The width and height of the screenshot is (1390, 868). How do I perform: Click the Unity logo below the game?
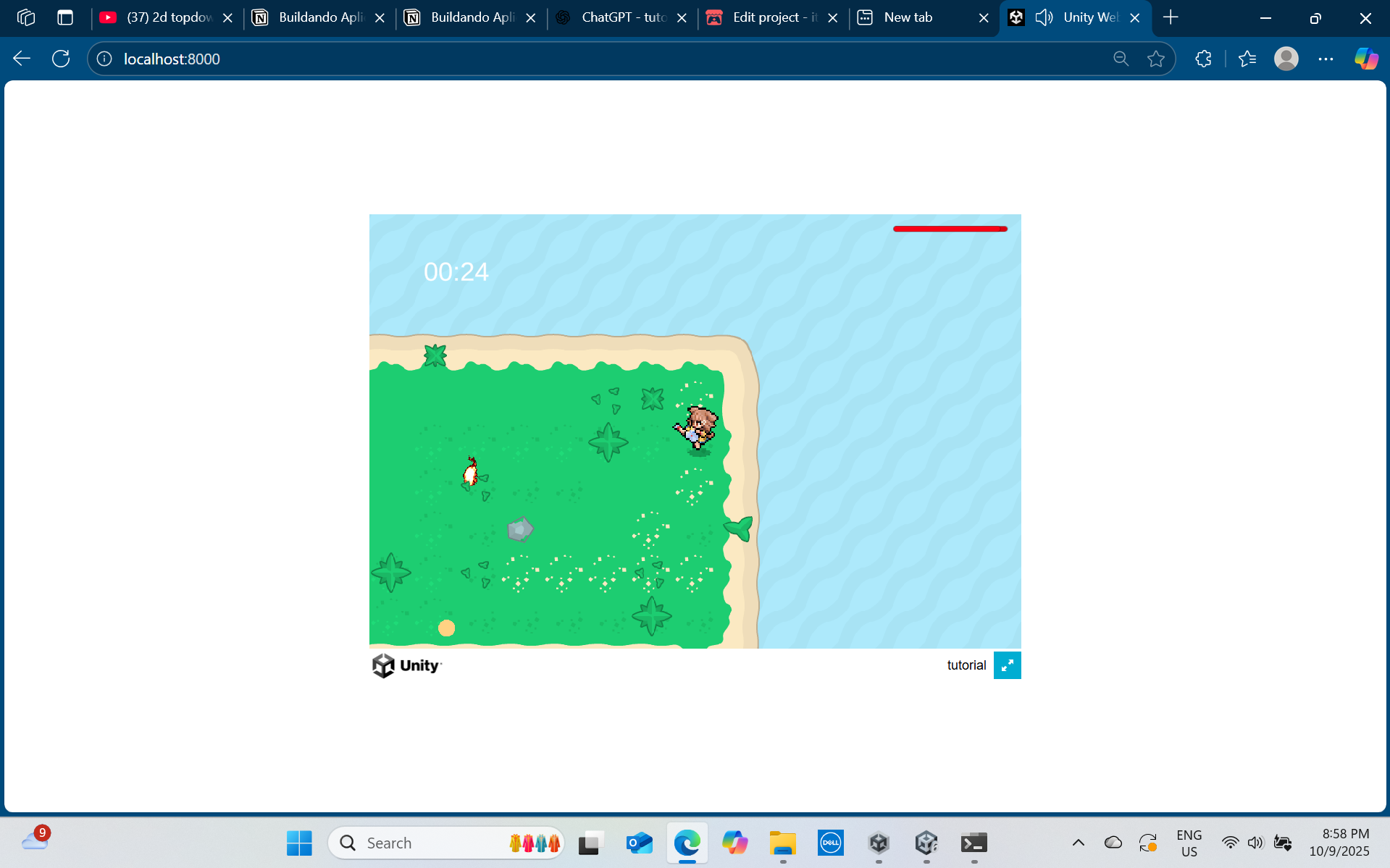point(406,665)
